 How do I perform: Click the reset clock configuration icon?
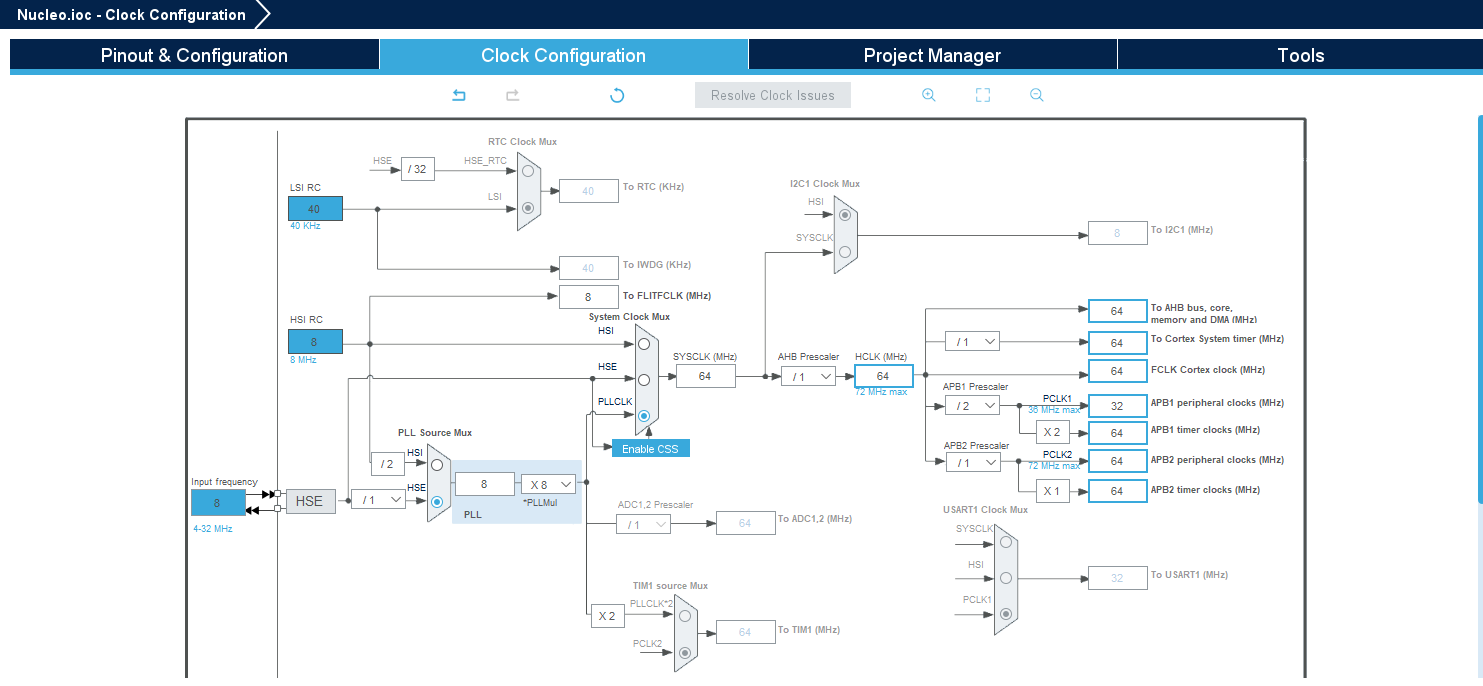tap(617, 95)
